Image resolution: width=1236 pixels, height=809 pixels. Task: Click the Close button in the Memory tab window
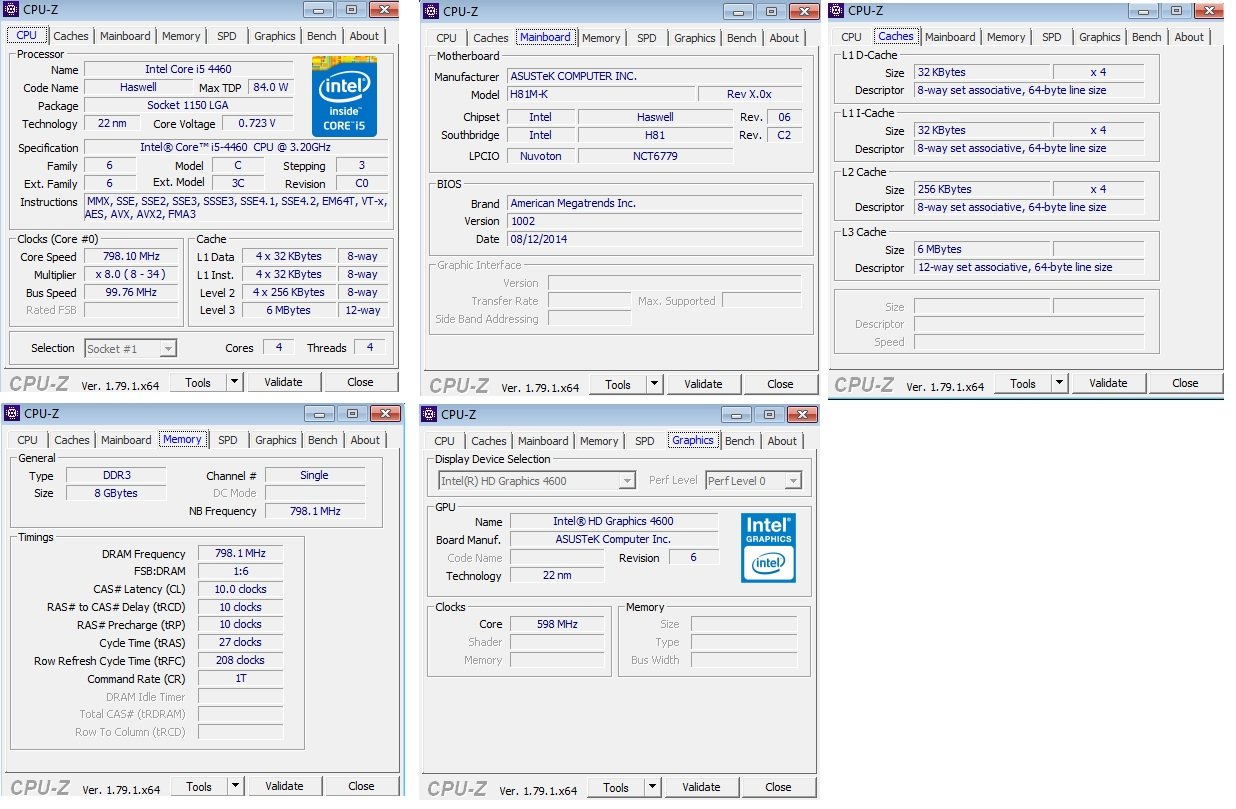361,786
